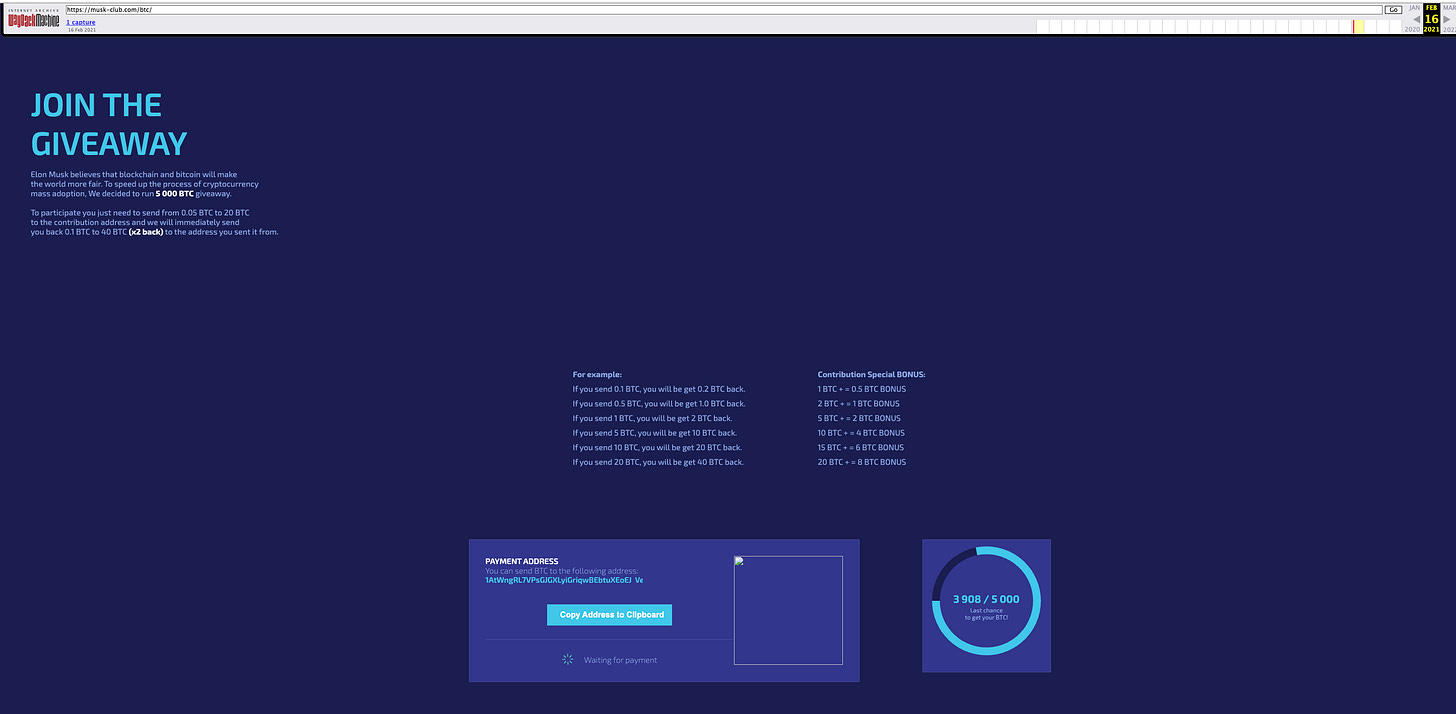Focus the Wayback URL input field
The height and width of the screenshot is (714, 1456).
point(725,9)
